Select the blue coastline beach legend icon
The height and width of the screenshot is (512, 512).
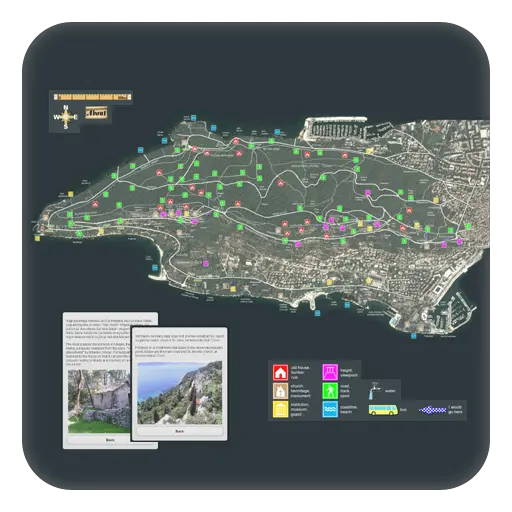[x=330, y=409]
